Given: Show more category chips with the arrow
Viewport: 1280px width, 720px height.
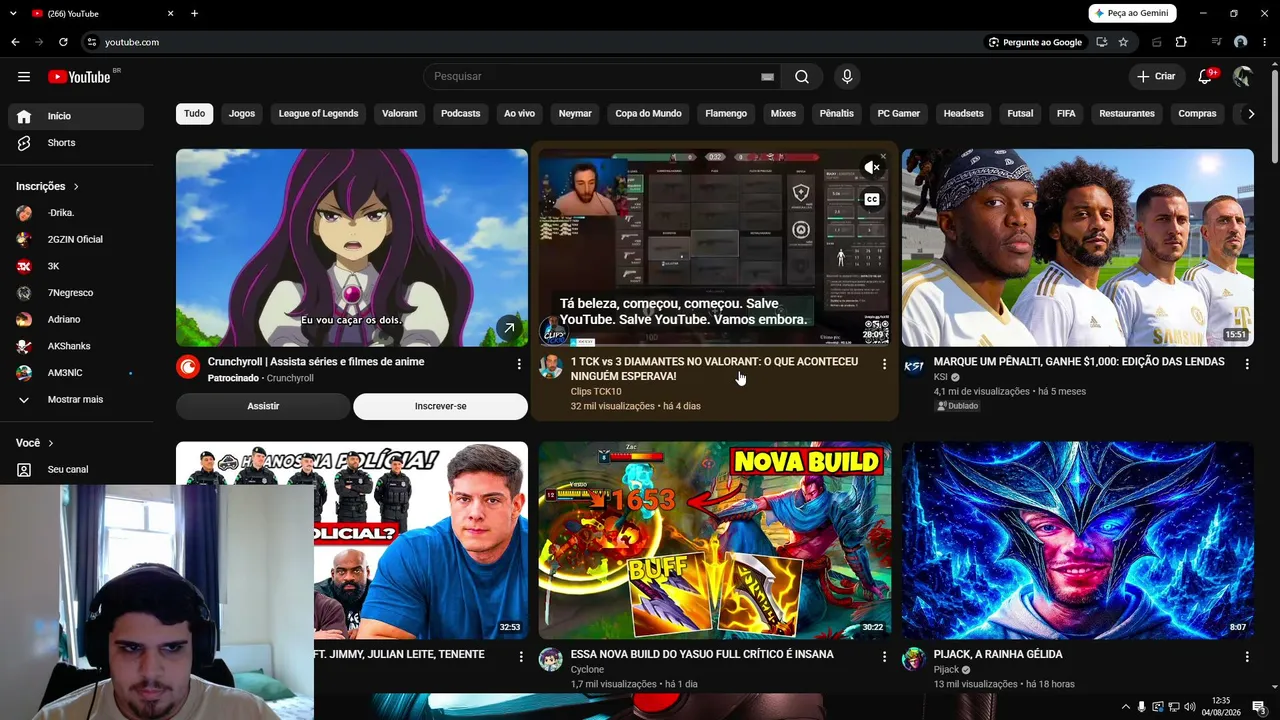Looking at the screenshot, I should click(x=1250, y=114).
